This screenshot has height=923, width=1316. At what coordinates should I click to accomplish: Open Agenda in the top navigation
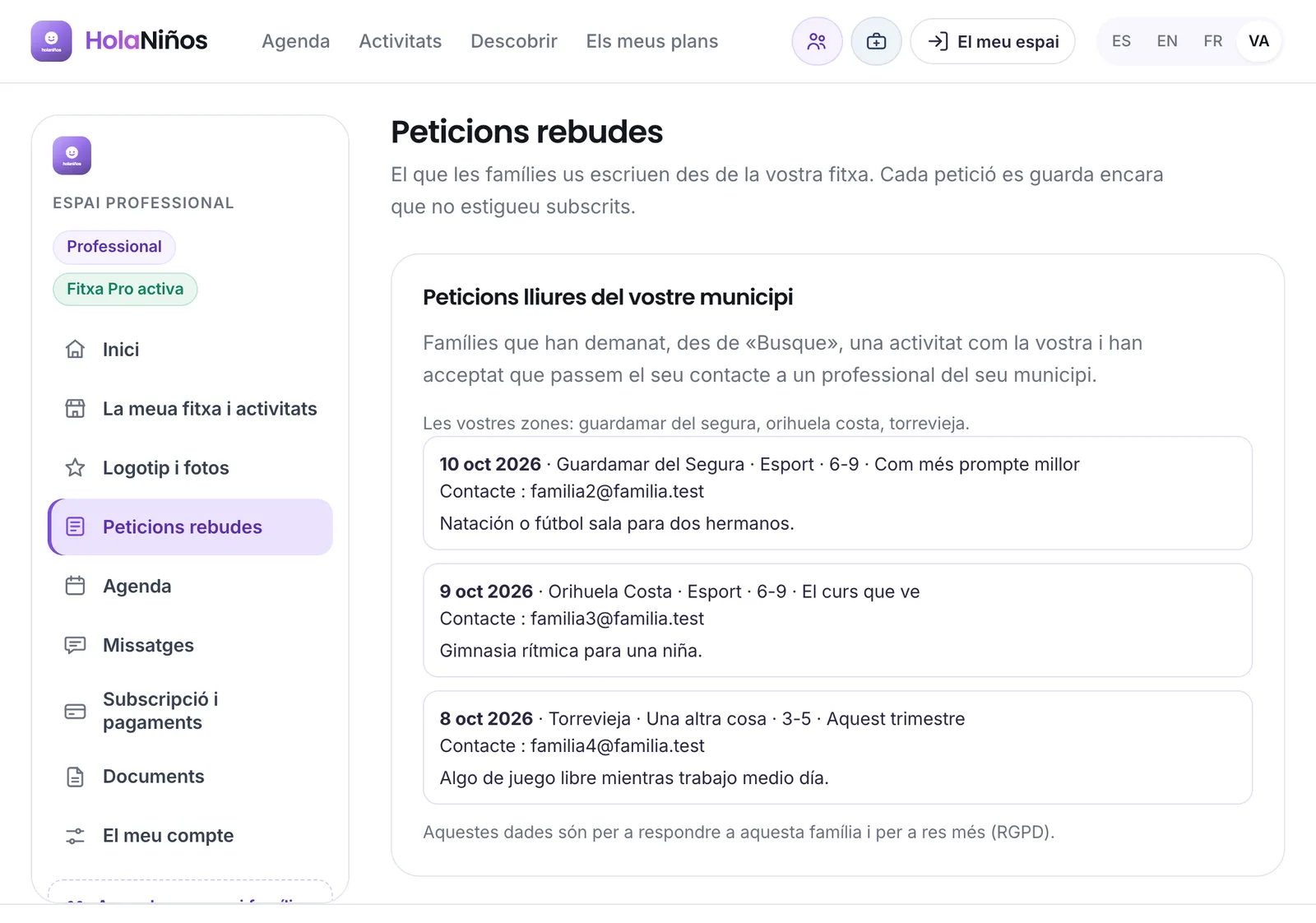(295, 41)
